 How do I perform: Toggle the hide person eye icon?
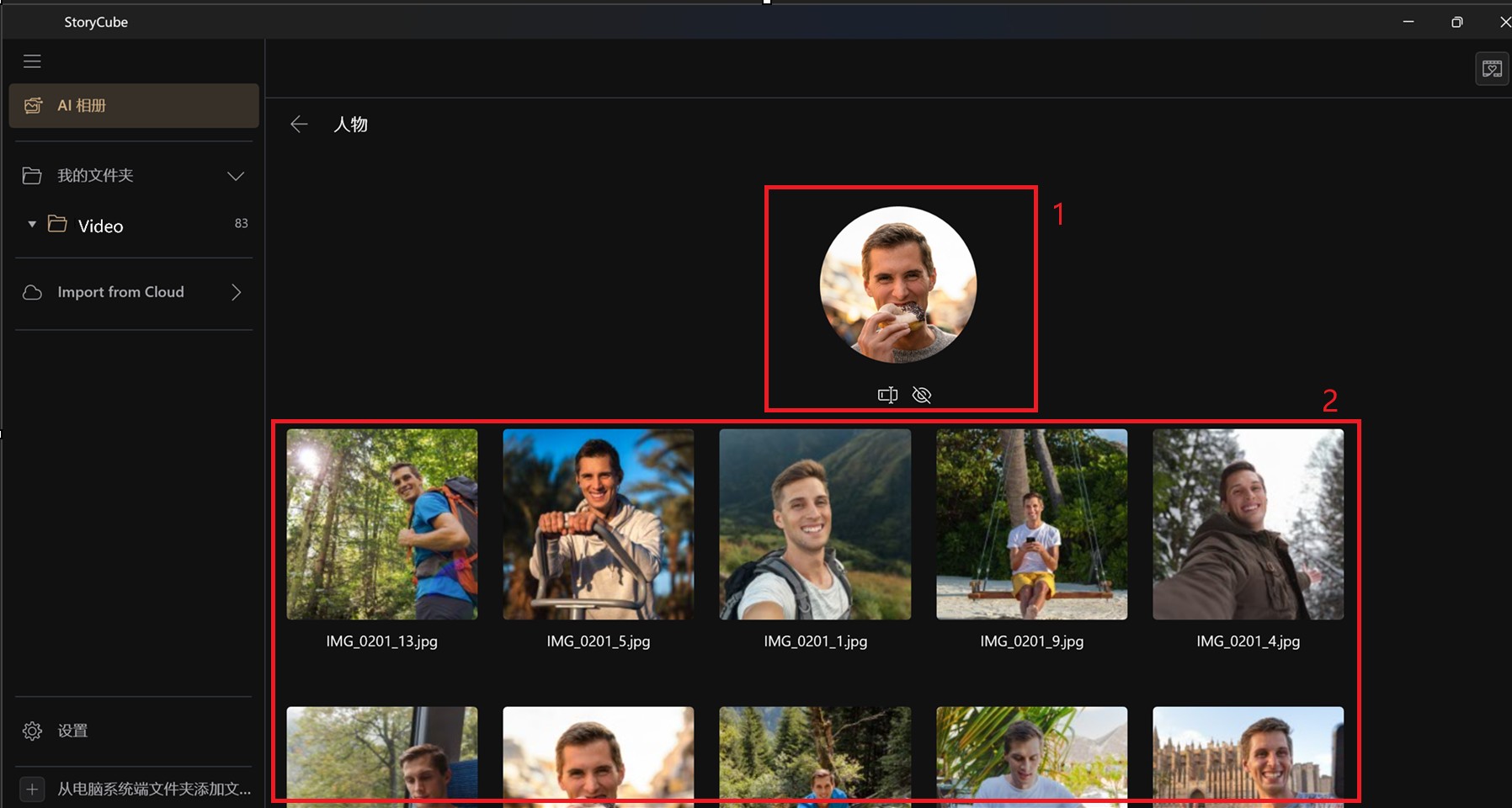(x=922, y=395)
